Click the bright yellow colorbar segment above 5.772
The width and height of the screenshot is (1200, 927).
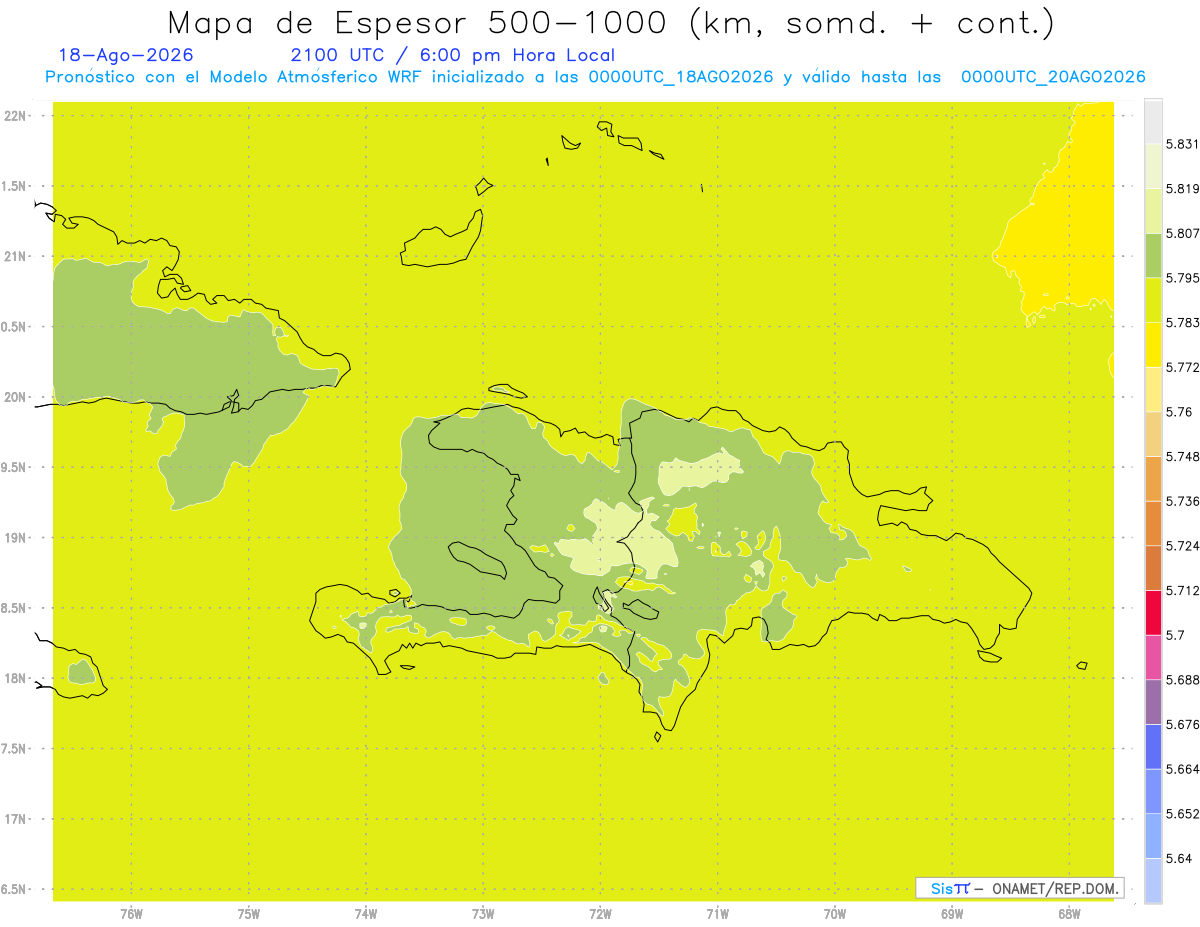point(1153,344)
